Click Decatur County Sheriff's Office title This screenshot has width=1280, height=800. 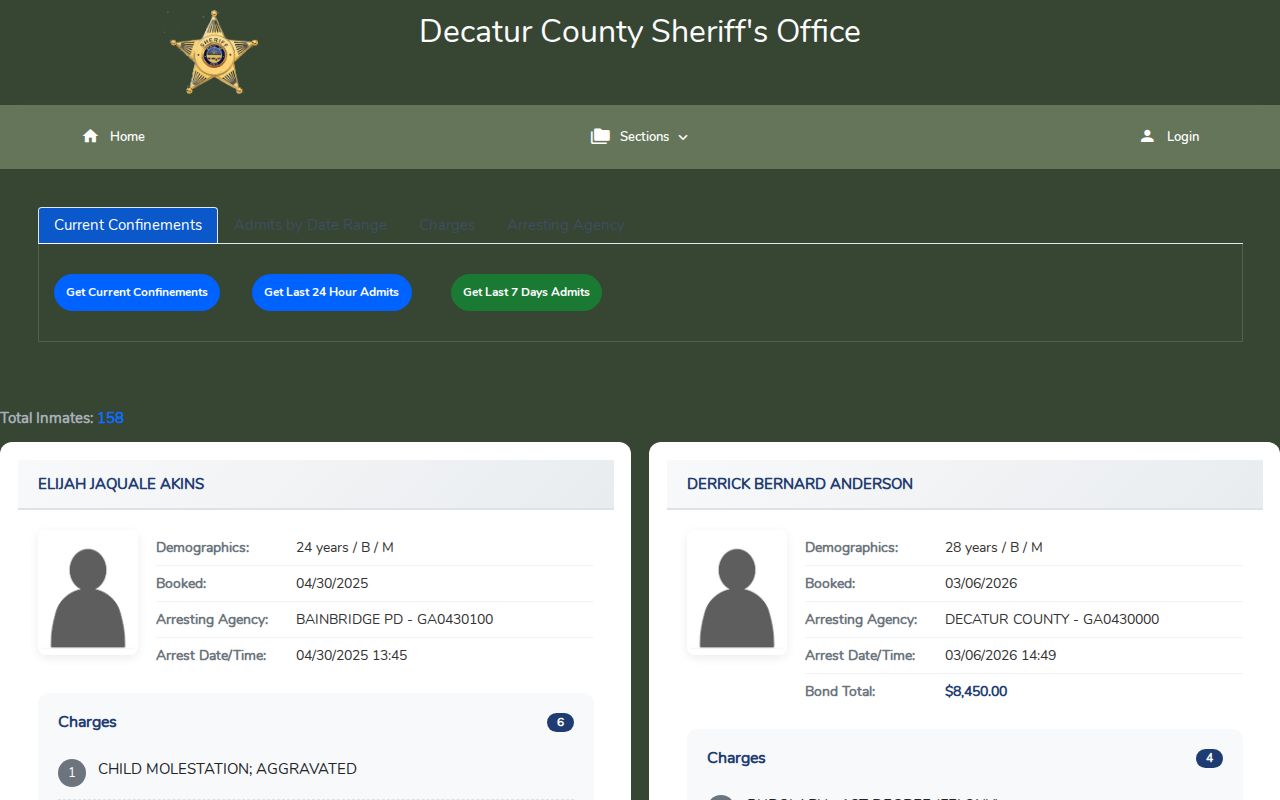(x=640, y=31)
